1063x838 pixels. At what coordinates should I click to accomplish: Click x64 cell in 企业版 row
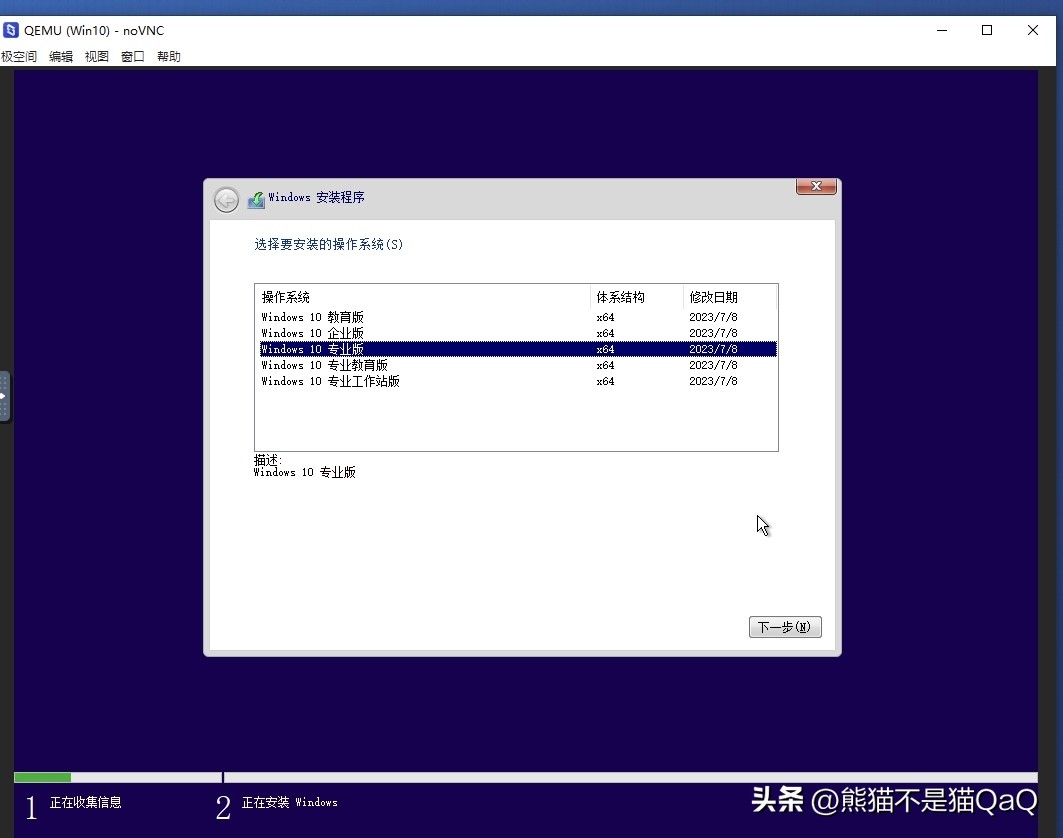pos(605,333)
